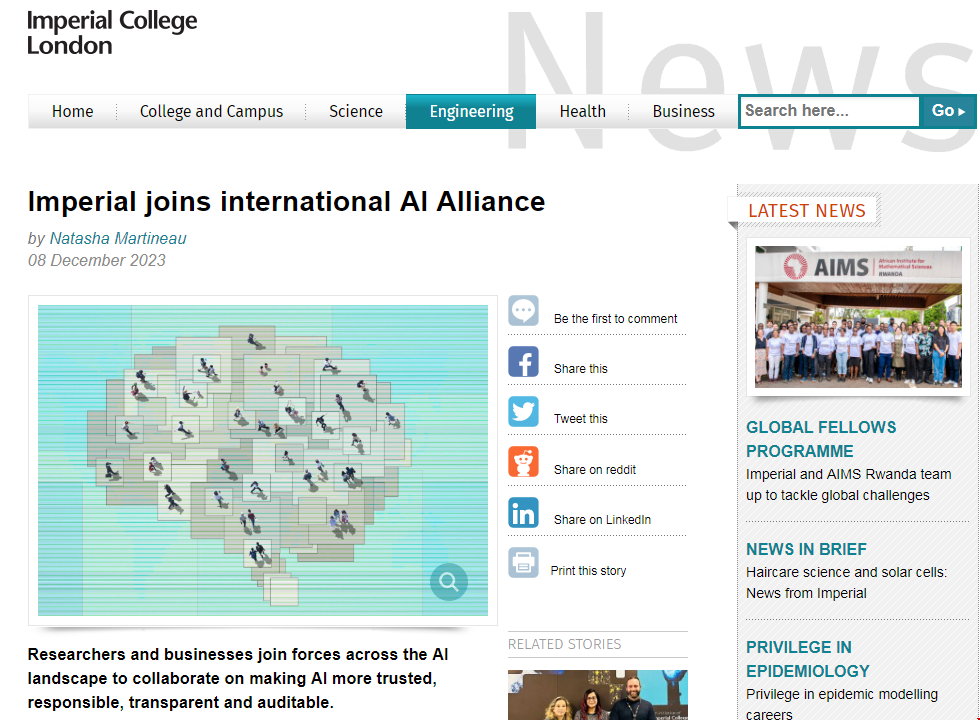Screen dimensions: 980x720
Task: Open the Health news section
Action: point(583,112)
